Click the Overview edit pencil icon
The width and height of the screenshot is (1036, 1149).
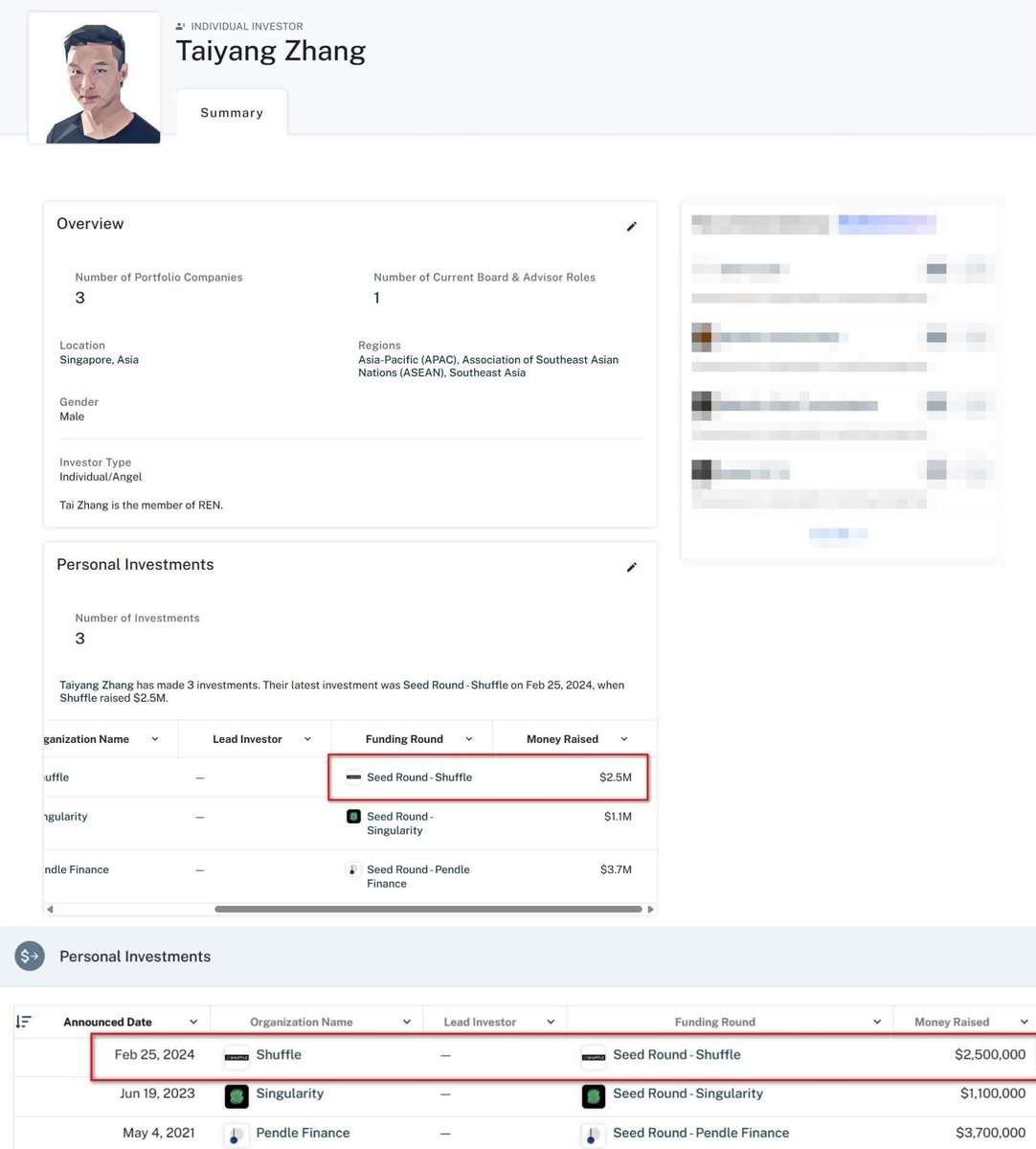(632, 227)
